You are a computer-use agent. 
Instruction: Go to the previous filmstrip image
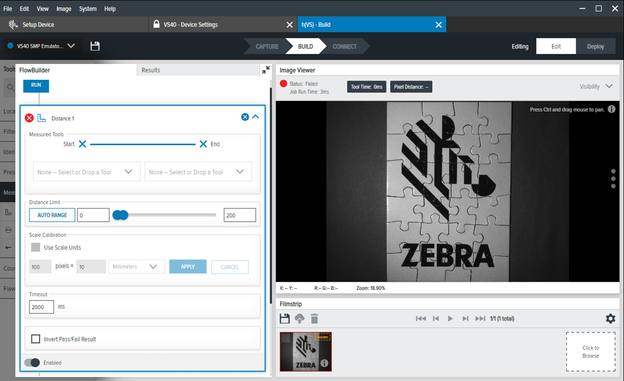(436, 318)
